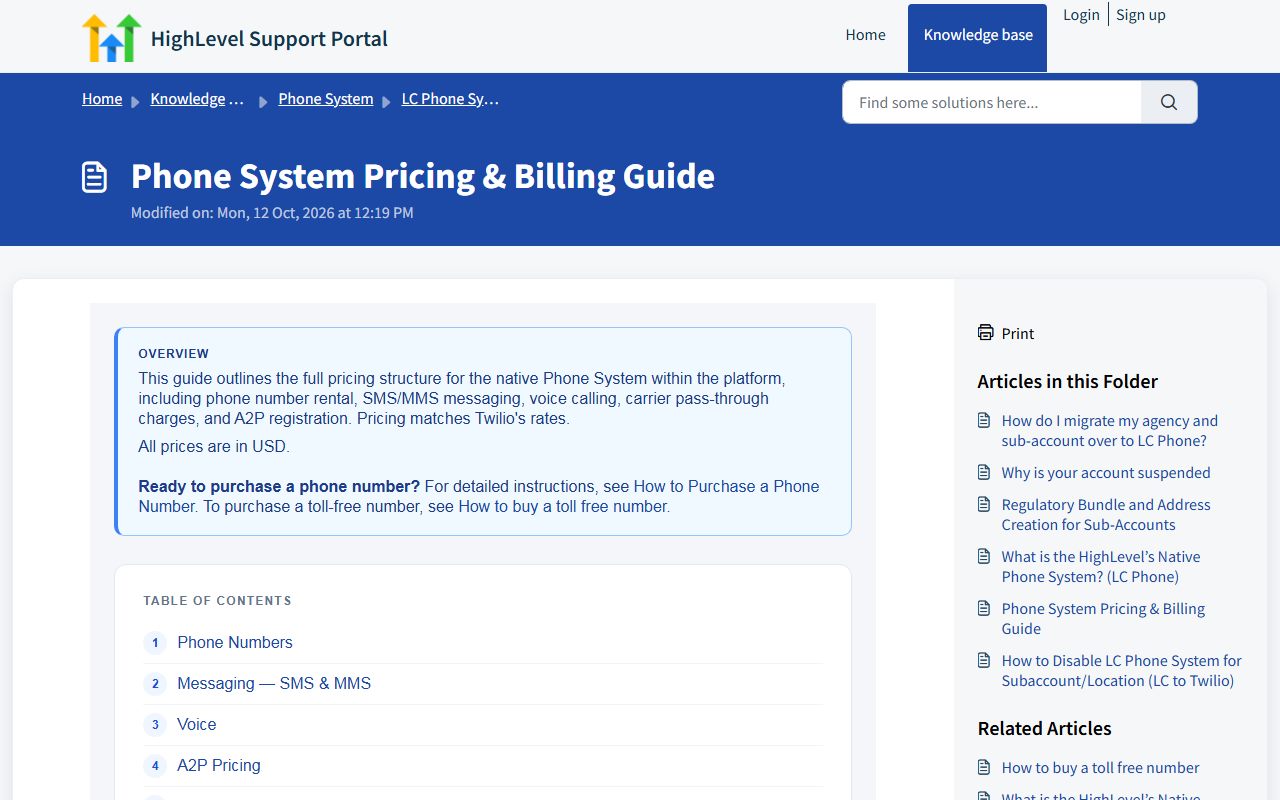The width and height of the screenshot is (1280, 800).
Task: Open the Knowledge base tab
Action: (x=978, y=38)
